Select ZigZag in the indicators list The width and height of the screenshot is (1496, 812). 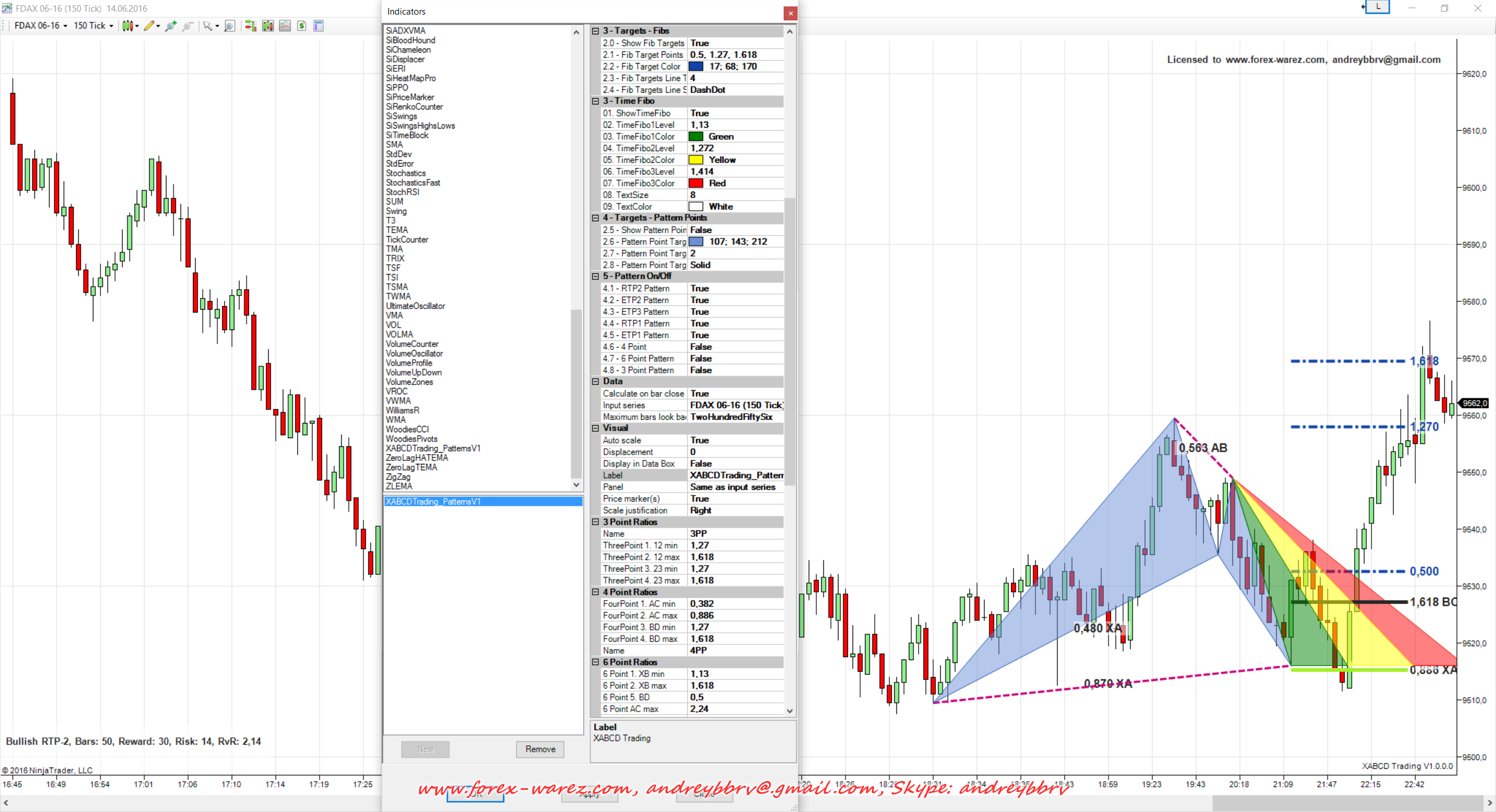click(398, 477)
